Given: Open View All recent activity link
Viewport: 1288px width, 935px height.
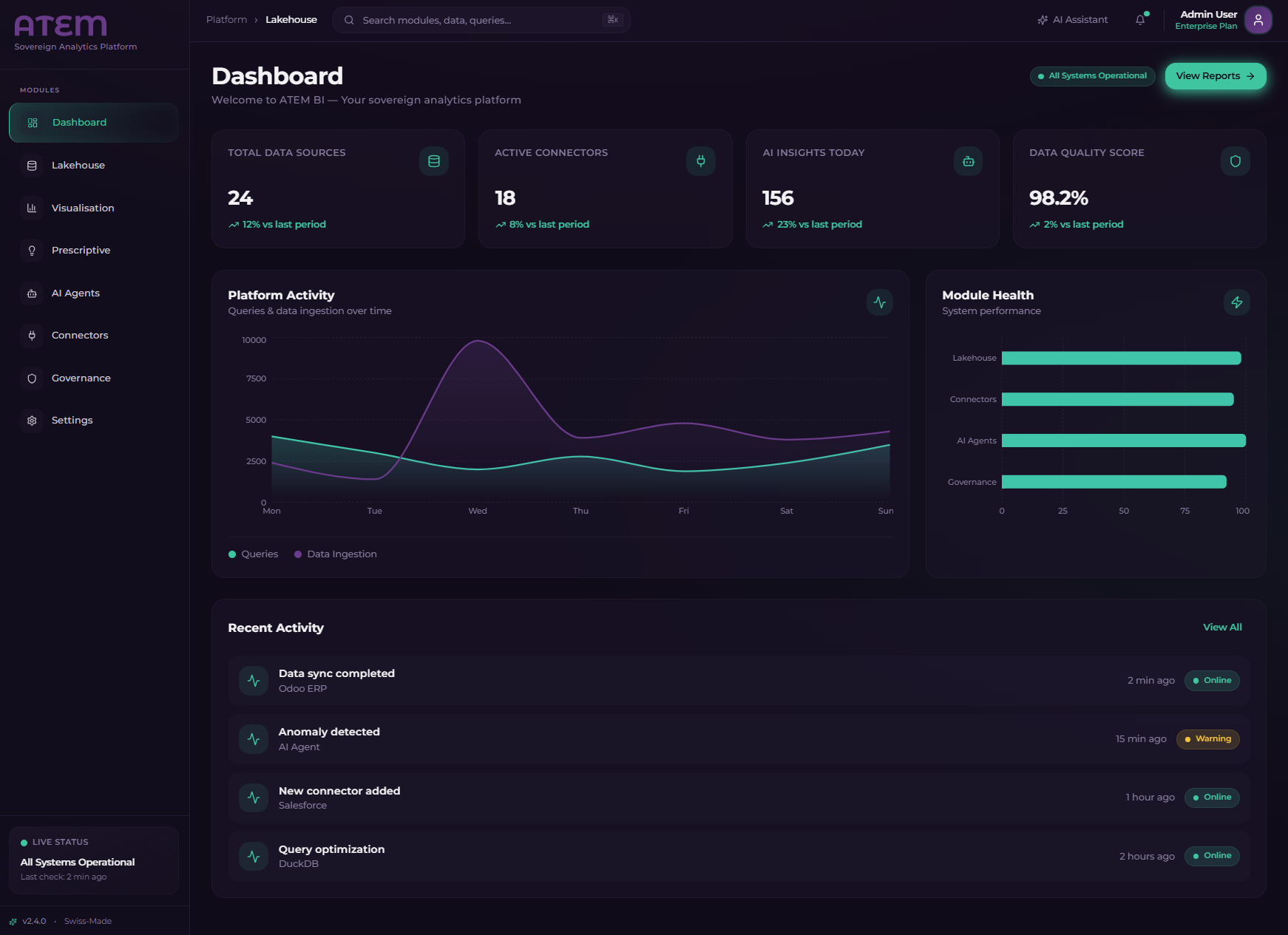Looking at the screenshot, I should point(1222,628).
